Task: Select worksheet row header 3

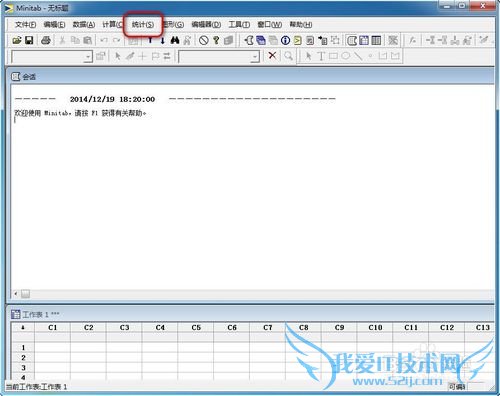Action: [x=23, y=368]
